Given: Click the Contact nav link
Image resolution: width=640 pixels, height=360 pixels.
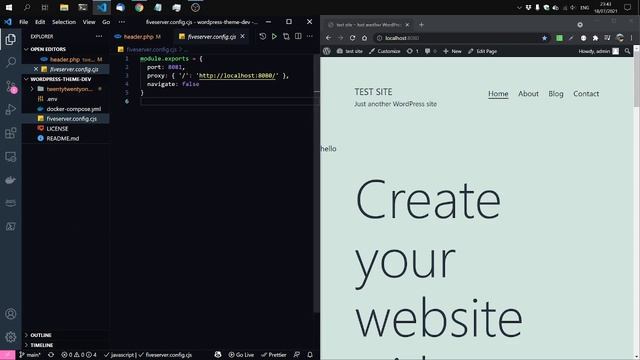Looking at the screenshot, I should 586,93.
